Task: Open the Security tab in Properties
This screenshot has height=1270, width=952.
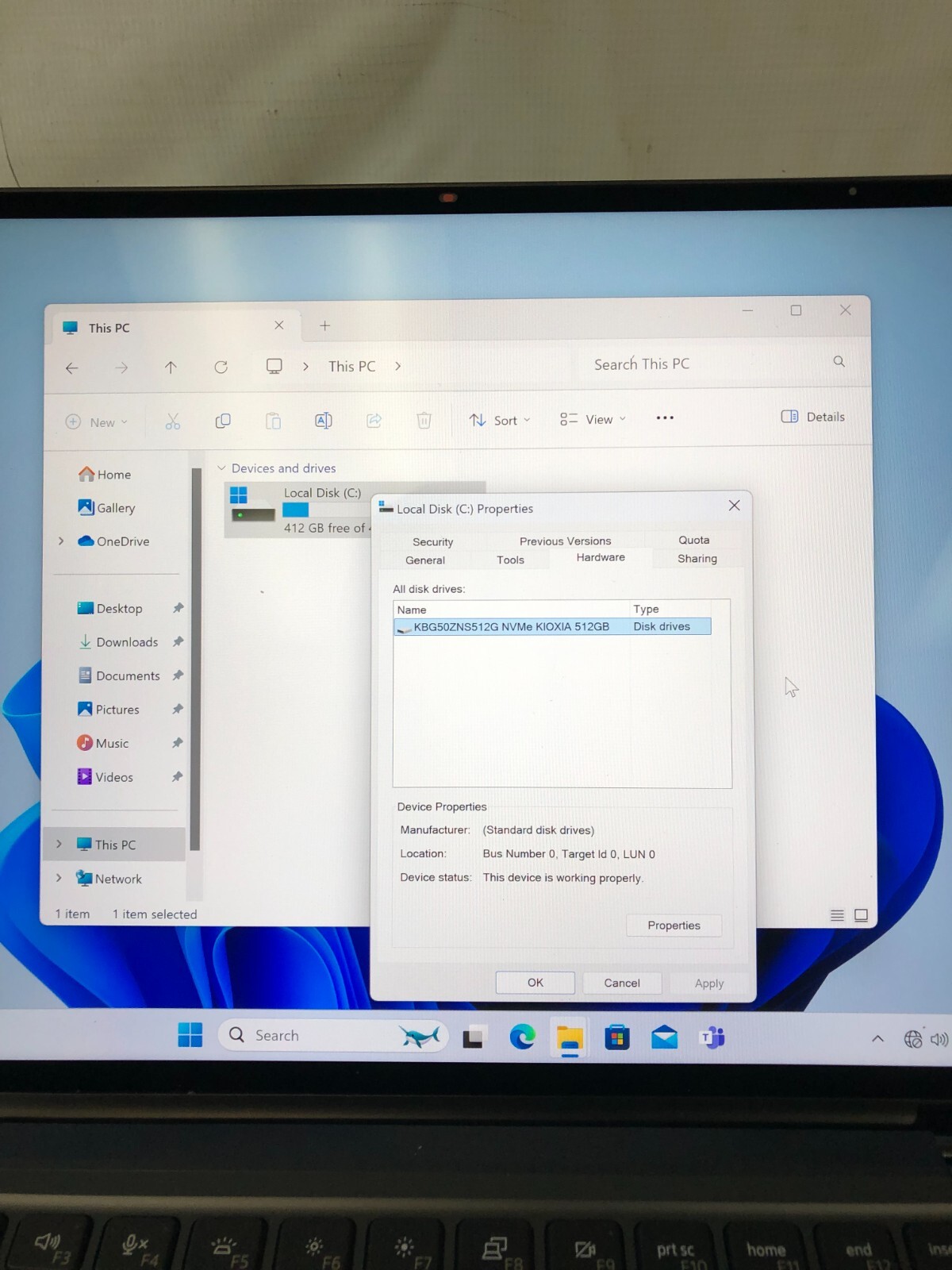Action: 433,541
